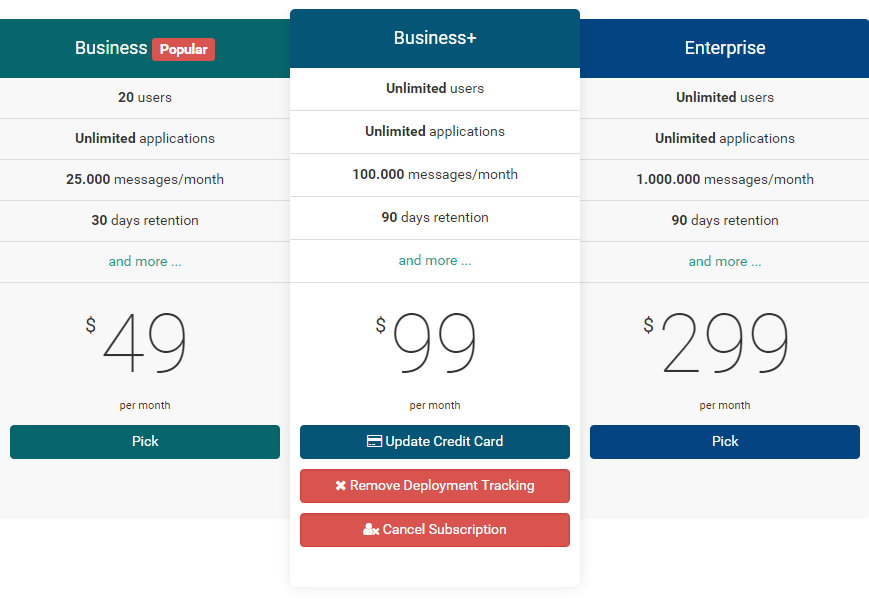The width and height of the screenshot is (869, 599).
Task: Click 'Unlimited users' in Enterprise column
Action: pyautogui.click(x=724, y=97)
